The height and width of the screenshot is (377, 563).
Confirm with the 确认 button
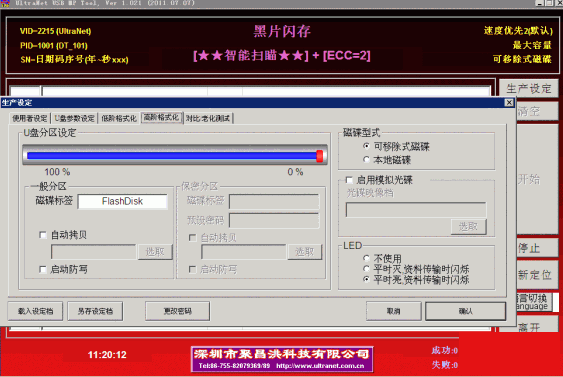(x=466, y=311)
